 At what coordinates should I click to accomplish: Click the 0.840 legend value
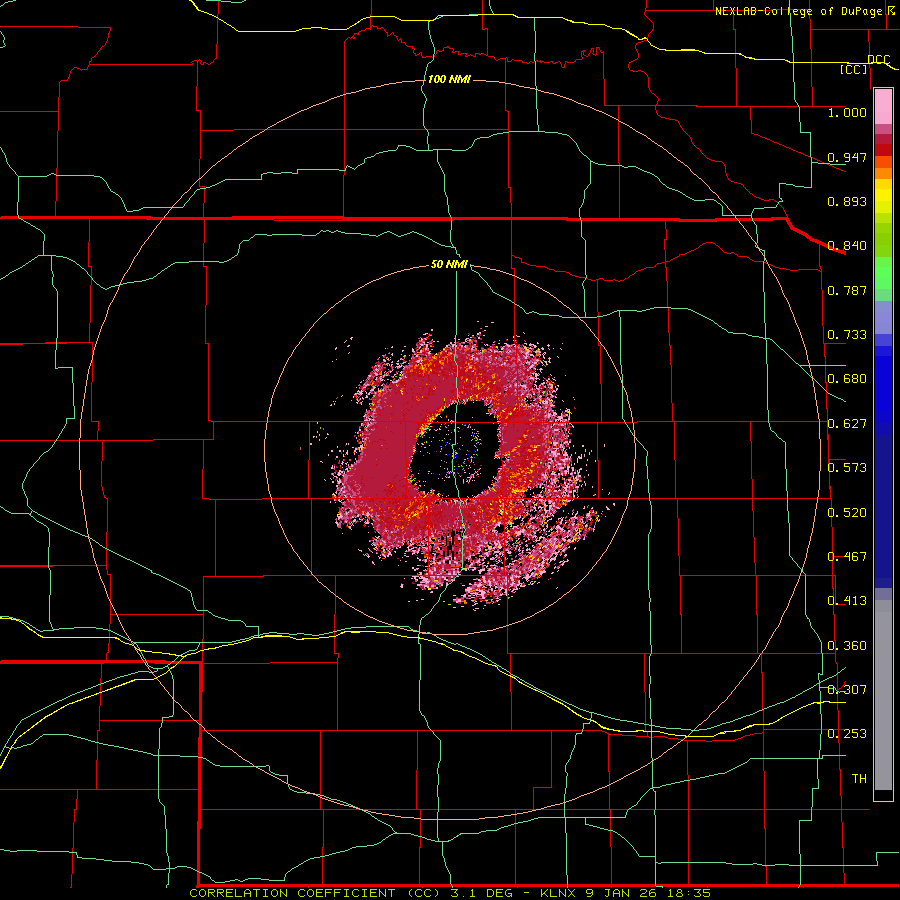tap(847, 246)
